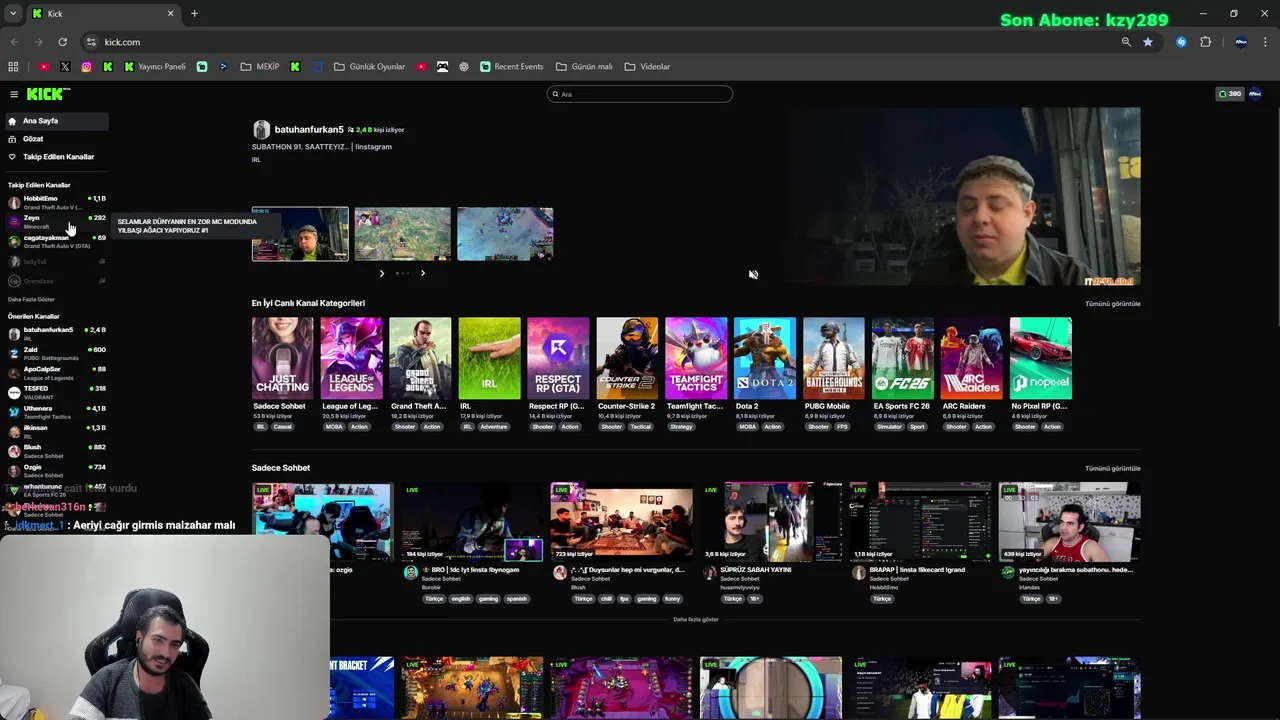Click the zoom magnifier icon in address bar
Screen dimensions: 1280x720
pos(1126,42)
